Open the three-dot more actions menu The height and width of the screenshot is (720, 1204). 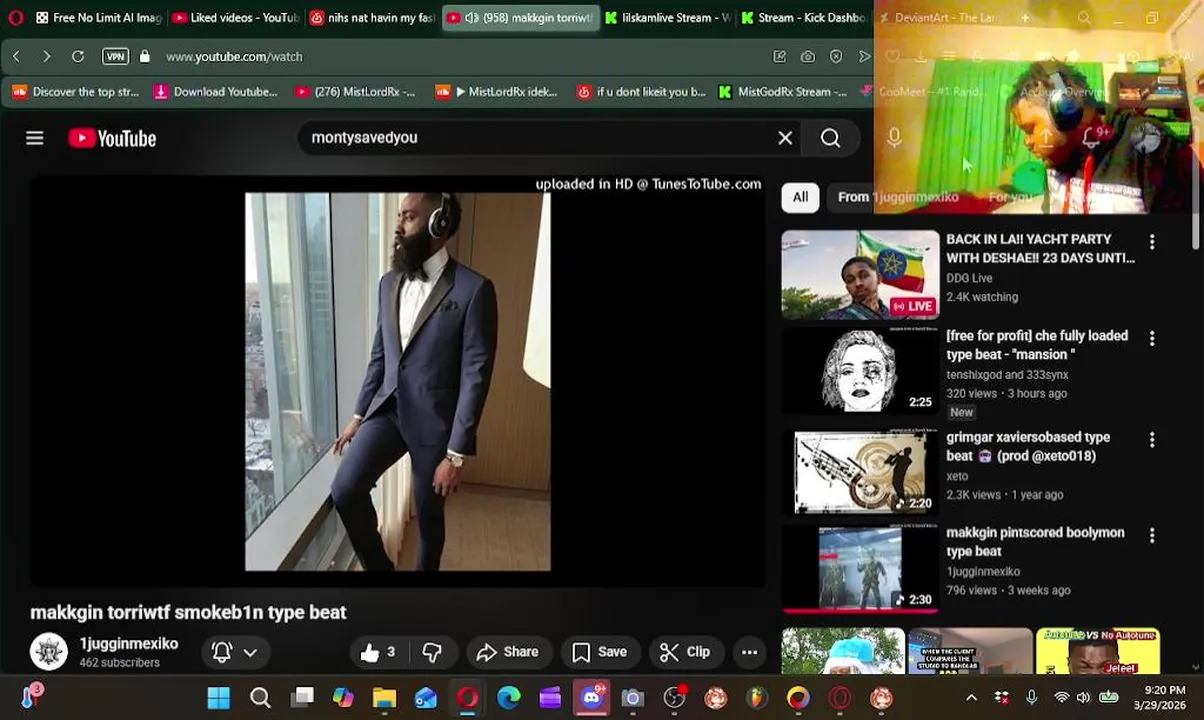coord(749,652)
